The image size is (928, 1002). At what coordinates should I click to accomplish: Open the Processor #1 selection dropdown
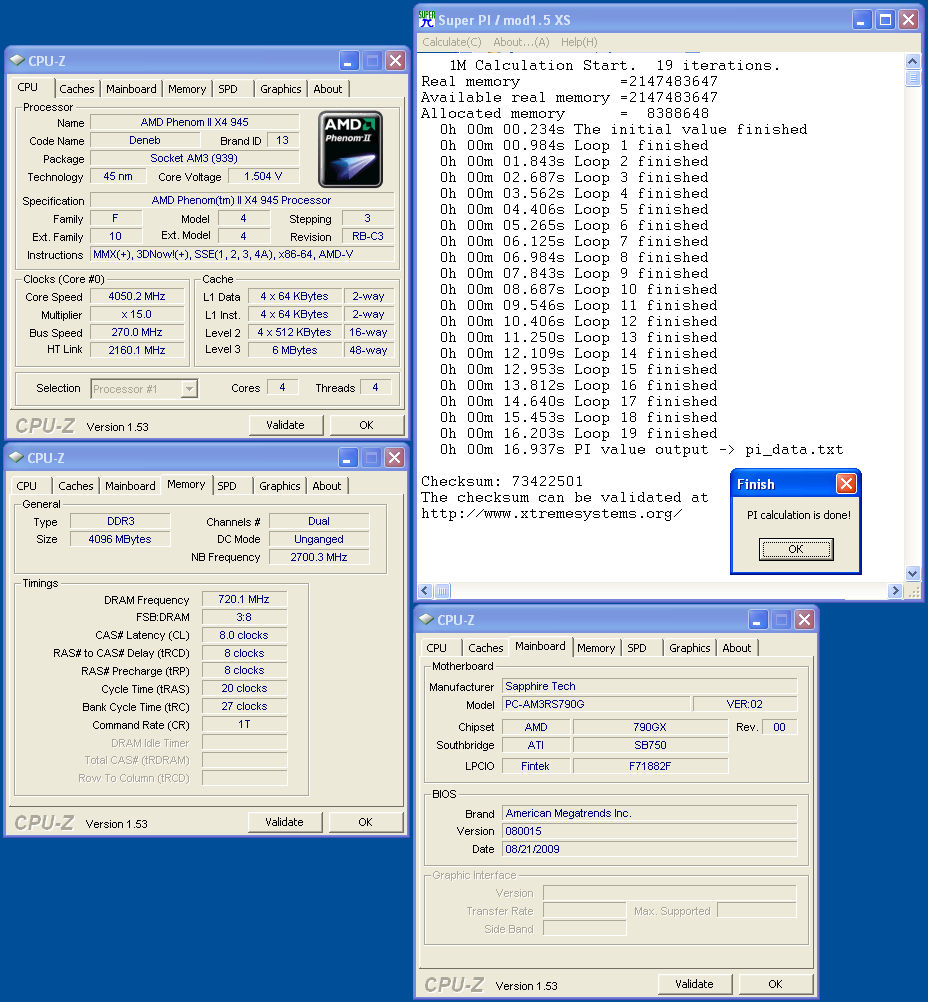tap(189, 389)
